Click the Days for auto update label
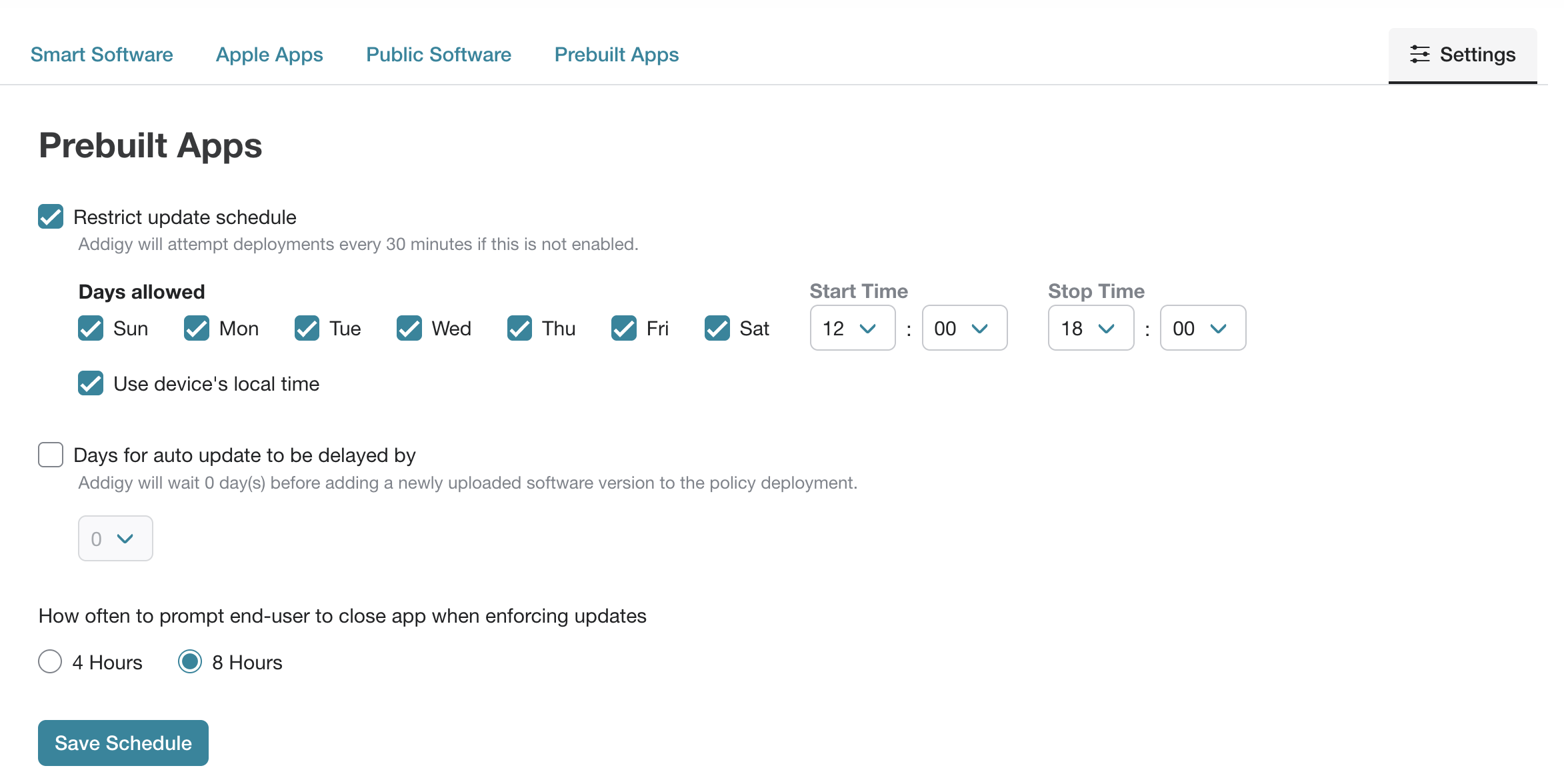This screenshot has height=784, width=1564. (x=245, y=455)
